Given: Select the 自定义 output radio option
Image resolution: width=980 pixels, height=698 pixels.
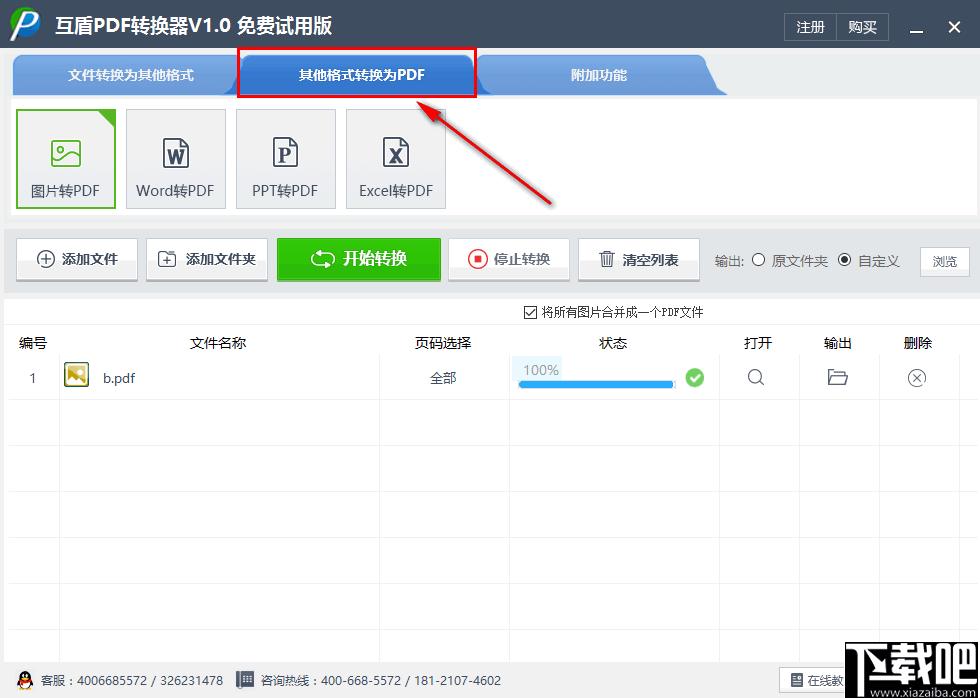Looking at the screenshot, I should (x=844, y=260).
